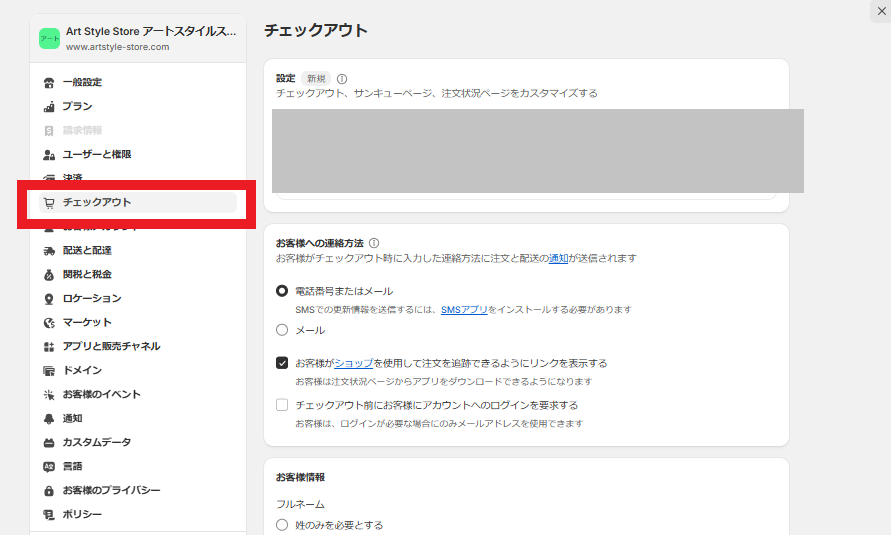
Task: Select the 電話番号またはメール radio option
Action: [x=282, y=291]
